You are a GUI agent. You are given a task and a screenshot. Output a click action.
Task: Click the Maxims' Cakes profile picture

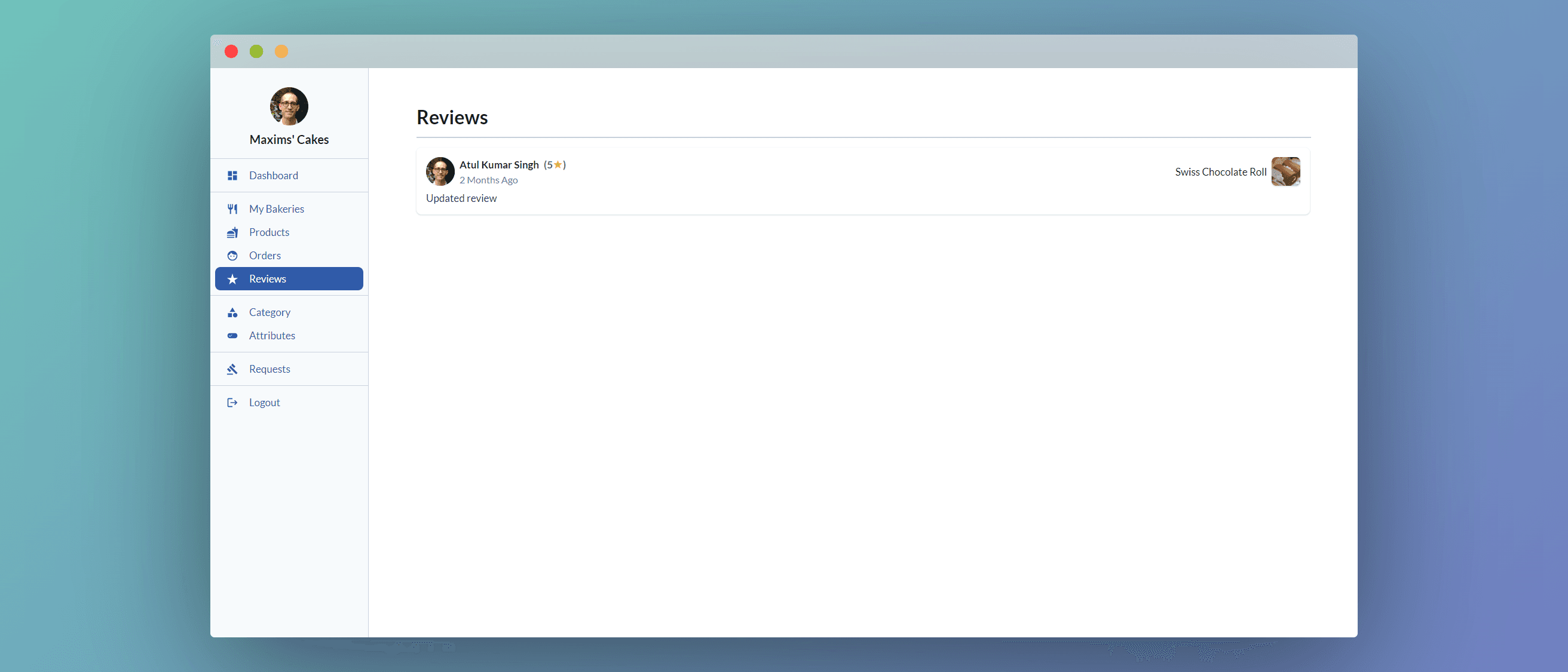click(289, 106)
